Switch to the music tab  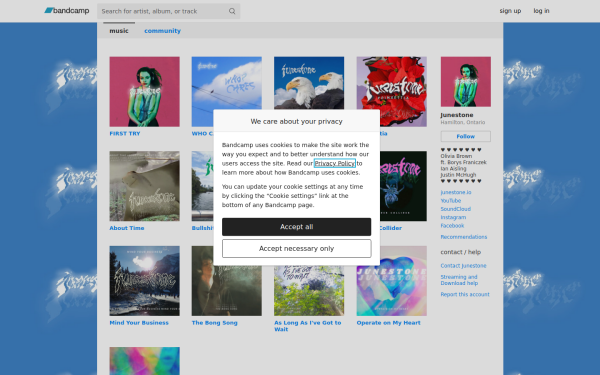click(x=119, y=31)
